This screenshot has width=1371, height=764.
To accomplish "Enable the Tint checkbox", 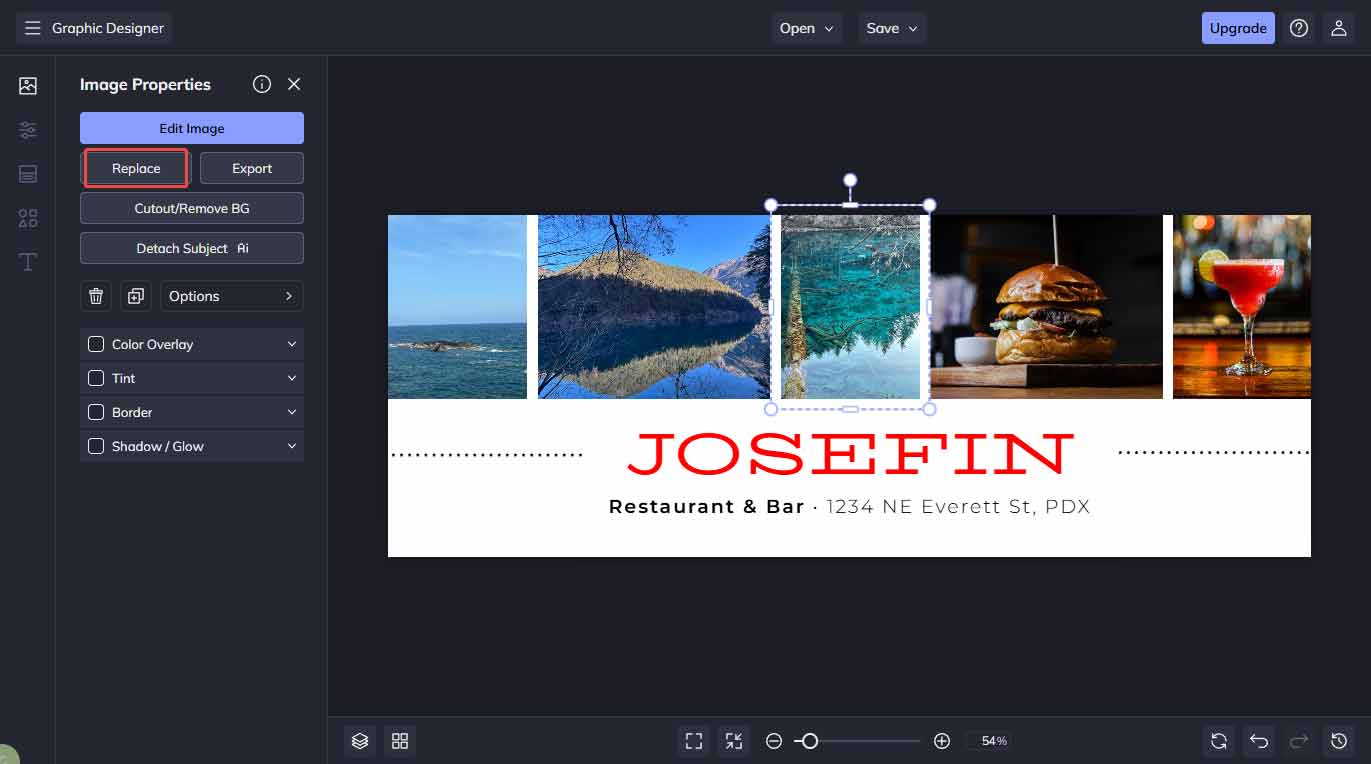I will click(96, 378).
